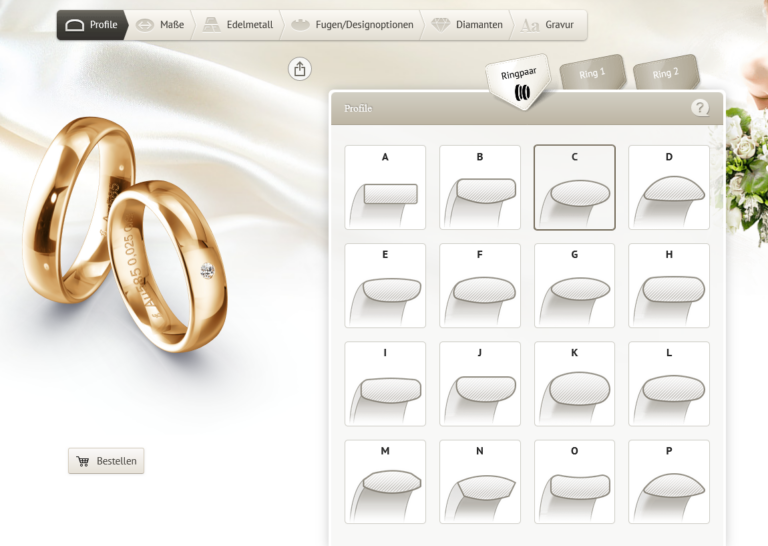
Task: Open the help question mark icon
Action: (x=700, y=108)
